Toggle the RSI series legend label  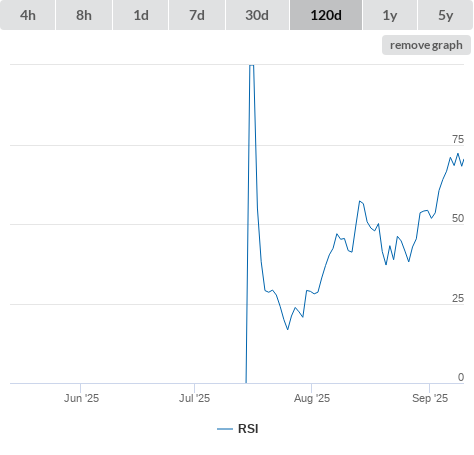point(248,429)
